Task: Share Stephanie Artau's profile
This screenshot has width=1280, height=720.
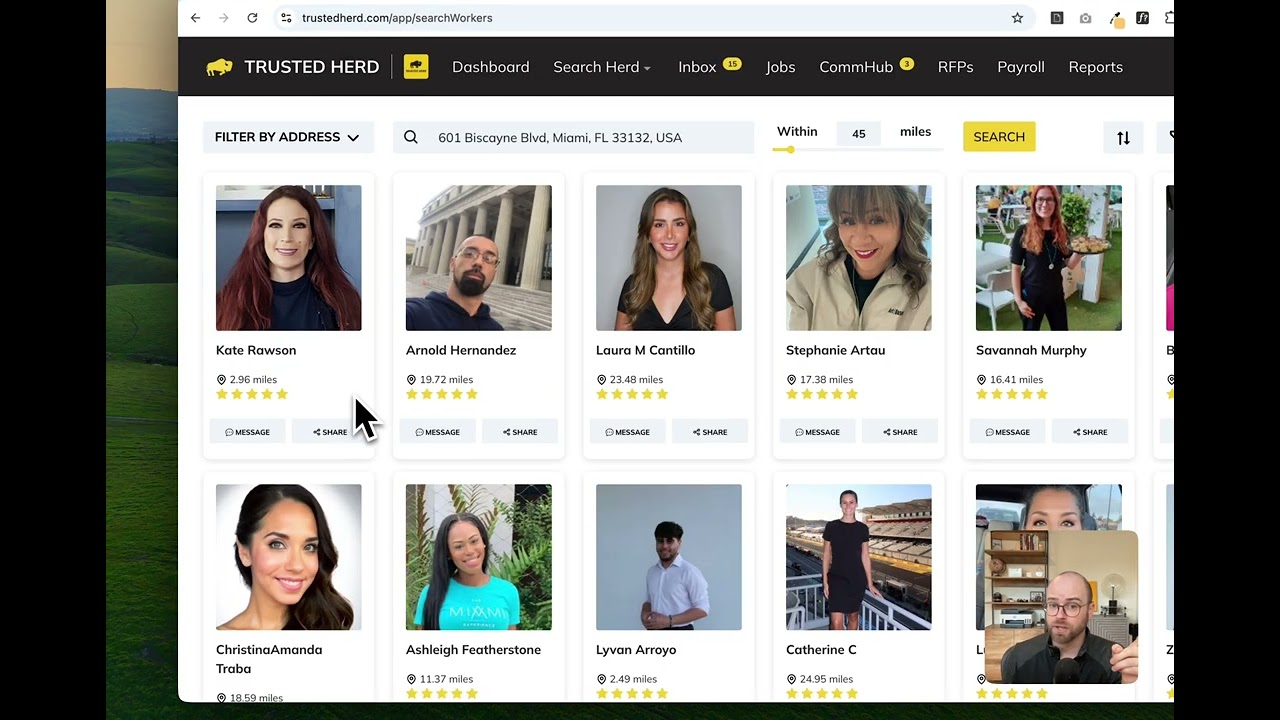Action: [x=900, y=432]
